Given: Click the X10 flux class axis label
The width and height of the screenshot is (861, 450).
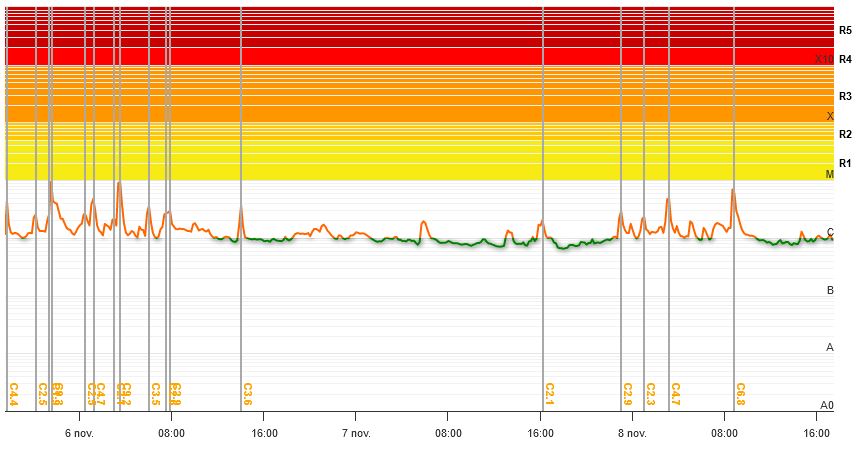Looking at the screenshot, I should pos(823,60).
